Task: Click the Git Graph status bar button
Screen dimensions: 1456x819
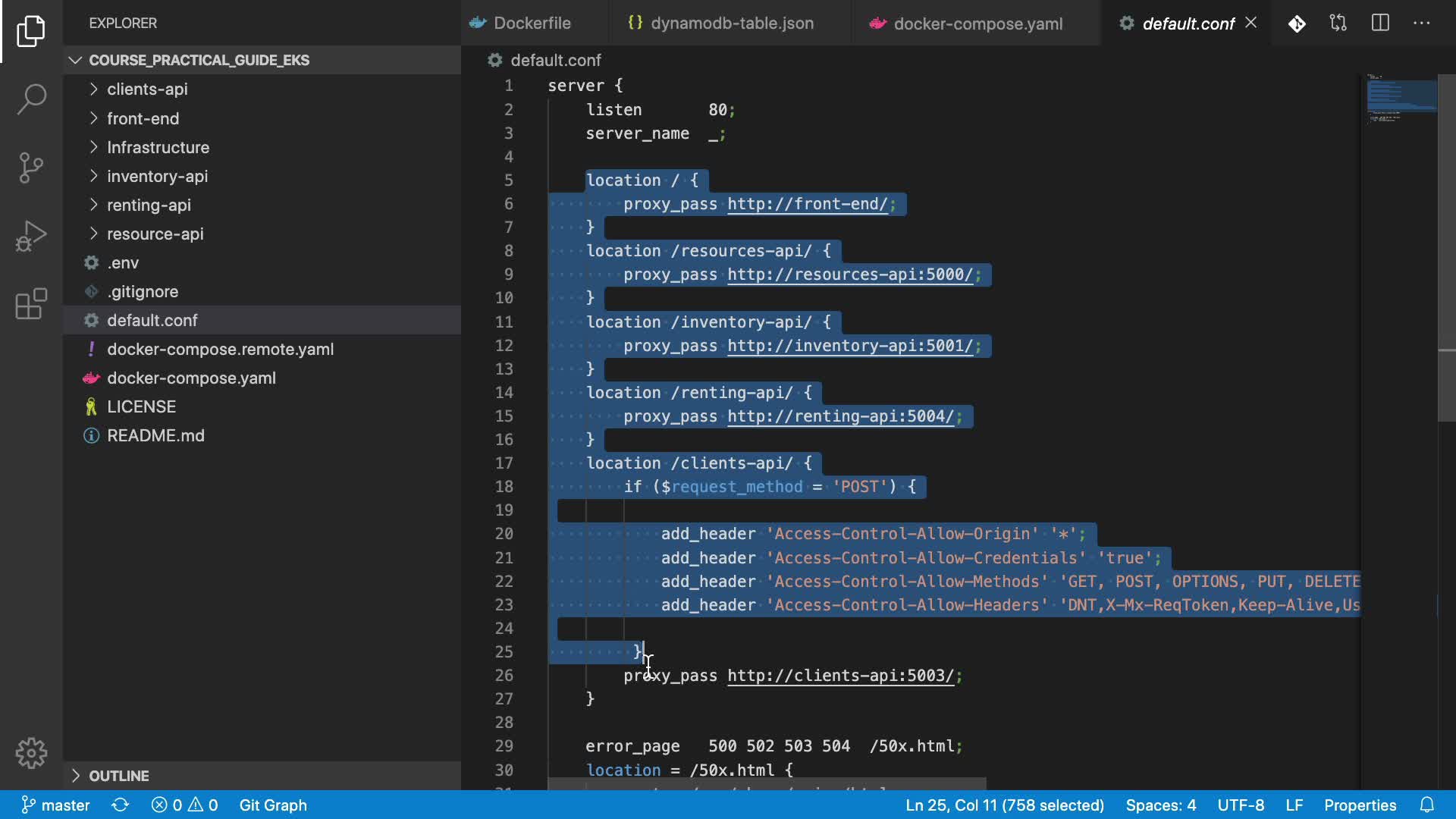Action: point(273,805)
